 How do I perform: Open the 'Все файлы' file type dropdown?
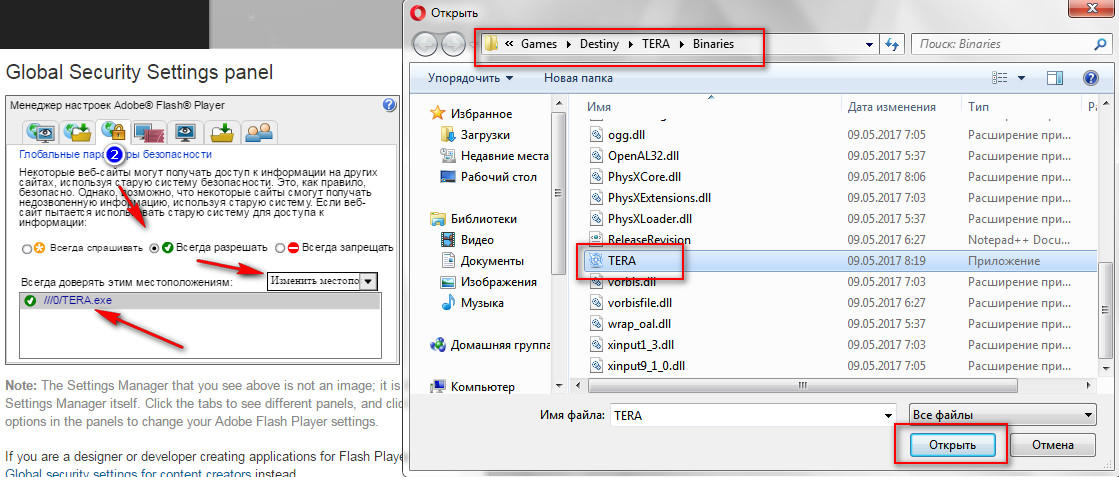(x=1003, y=415)
